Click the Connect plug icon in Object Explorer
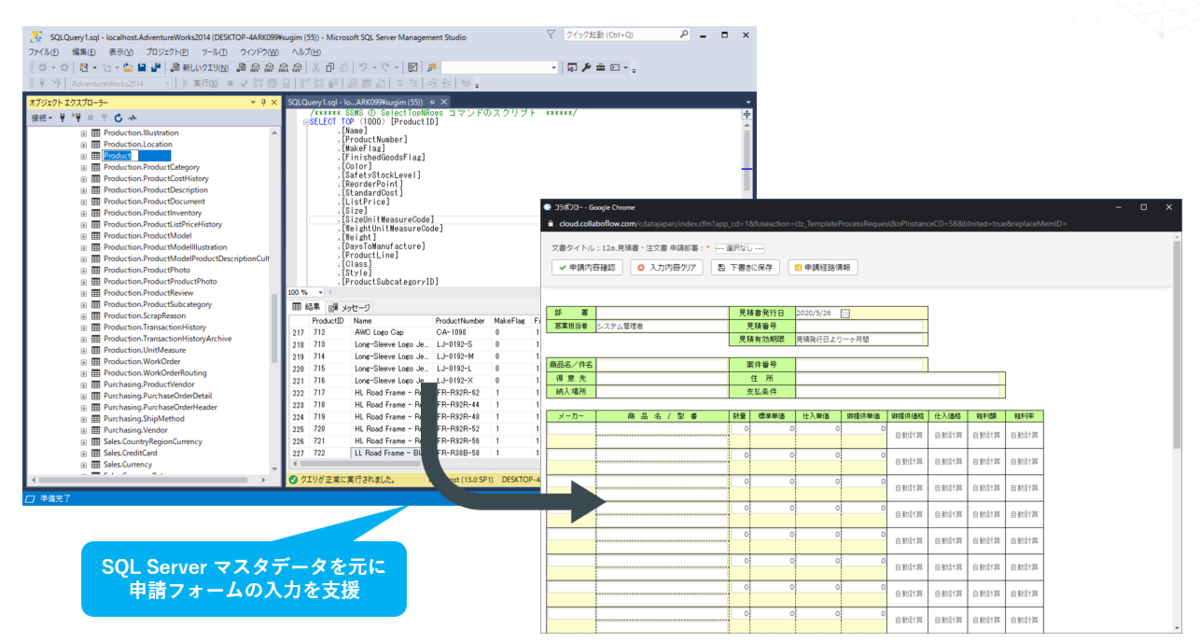The height and width of the screenshot is (642, 1200). [x=62, y=118]
